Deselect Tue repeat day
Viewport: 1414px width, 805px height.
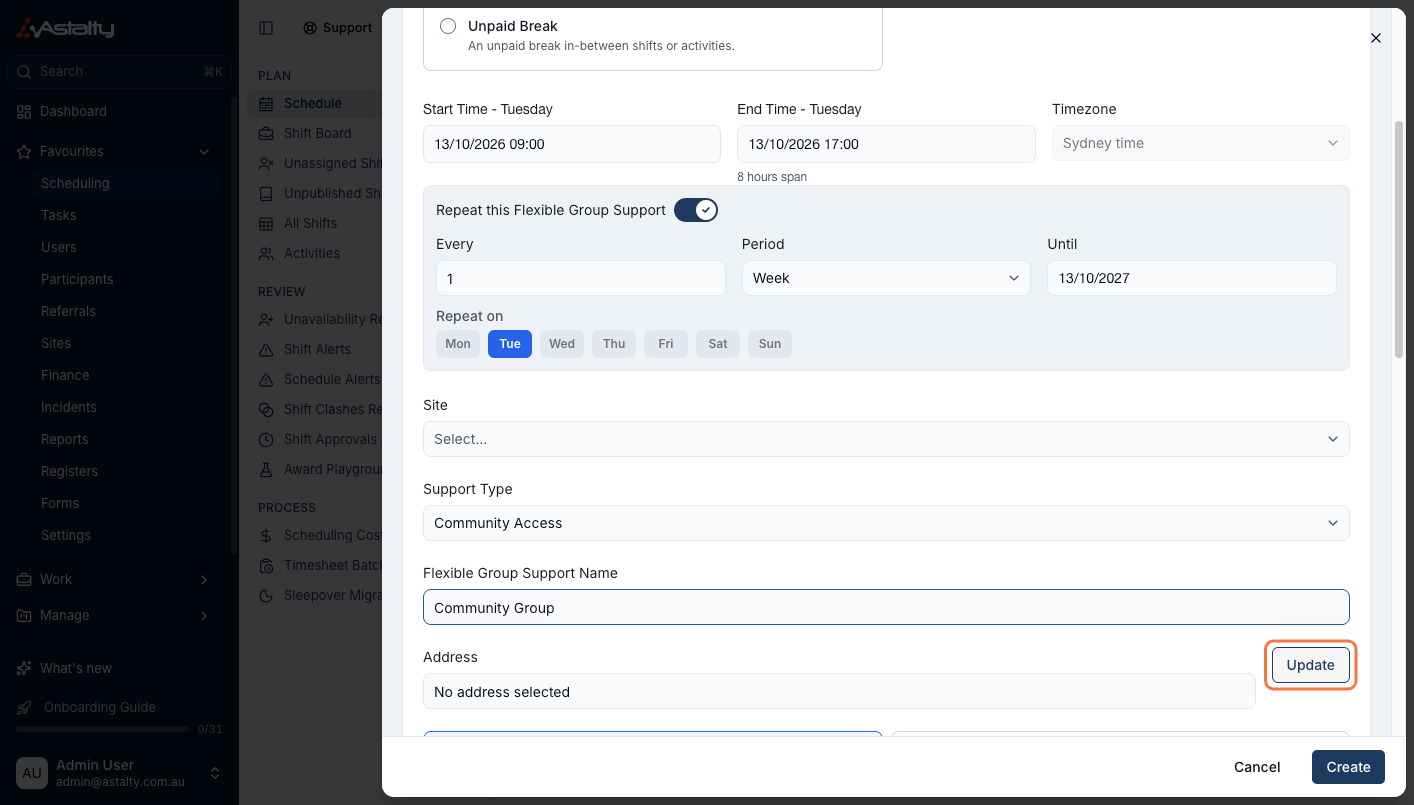coord(510,344)
